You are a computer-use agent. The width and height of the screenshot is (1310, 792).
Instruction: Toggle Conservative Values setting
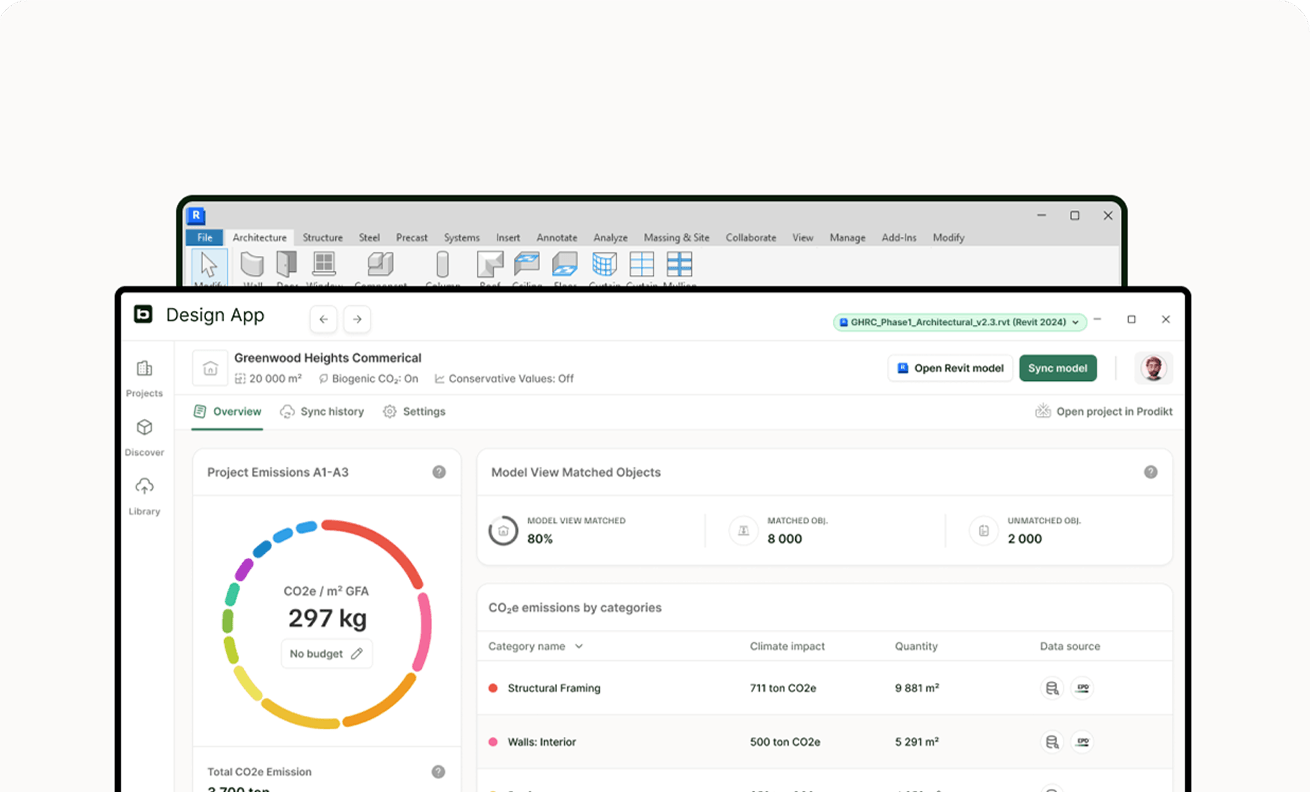(504, 379)
